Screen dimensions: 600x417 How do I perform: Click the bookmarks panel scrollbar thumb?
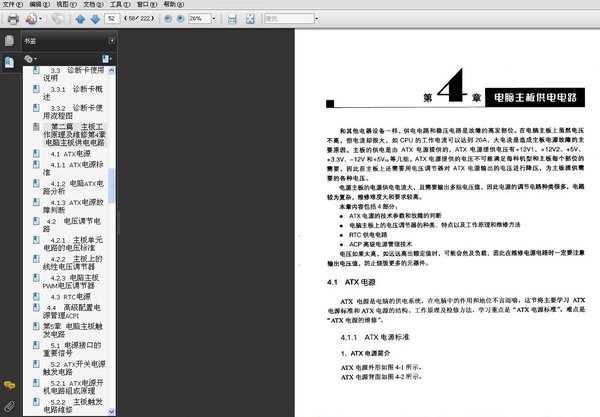[x=111, y=186]
